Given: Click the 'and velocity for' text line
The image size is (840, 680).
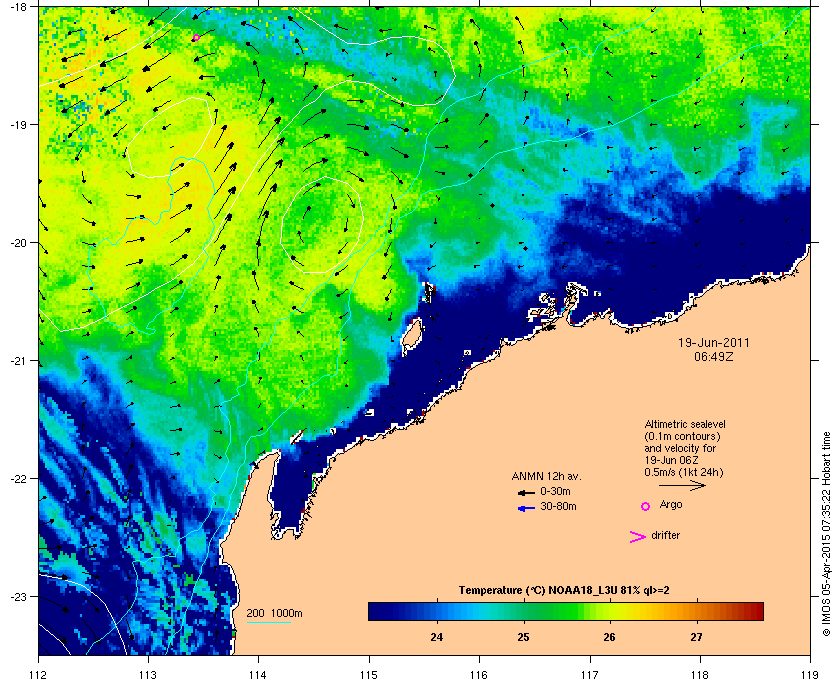Looking at the screenshot, I should tap(680, 448).
